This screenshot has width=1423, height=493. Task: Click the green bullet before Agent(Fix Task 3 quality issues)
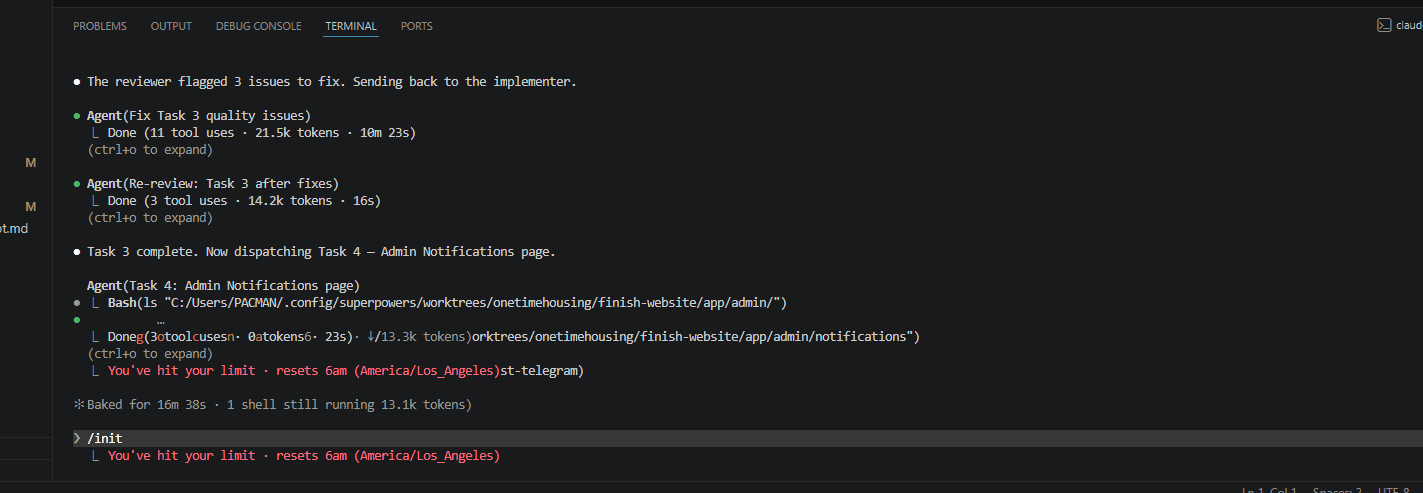pyautogui.click(x=77, y=116)
